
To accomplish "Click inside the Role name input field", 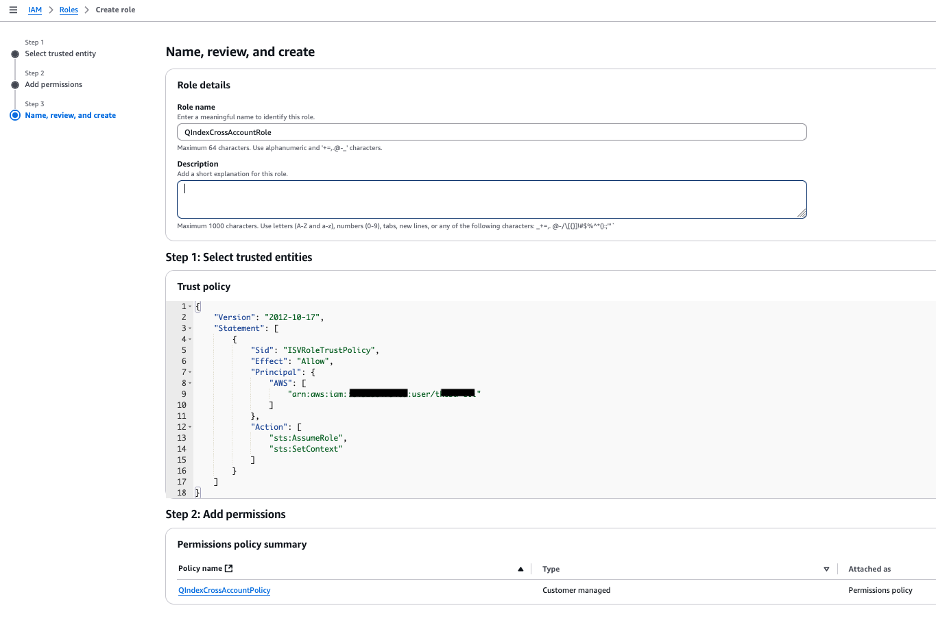I will click(490, 131).
